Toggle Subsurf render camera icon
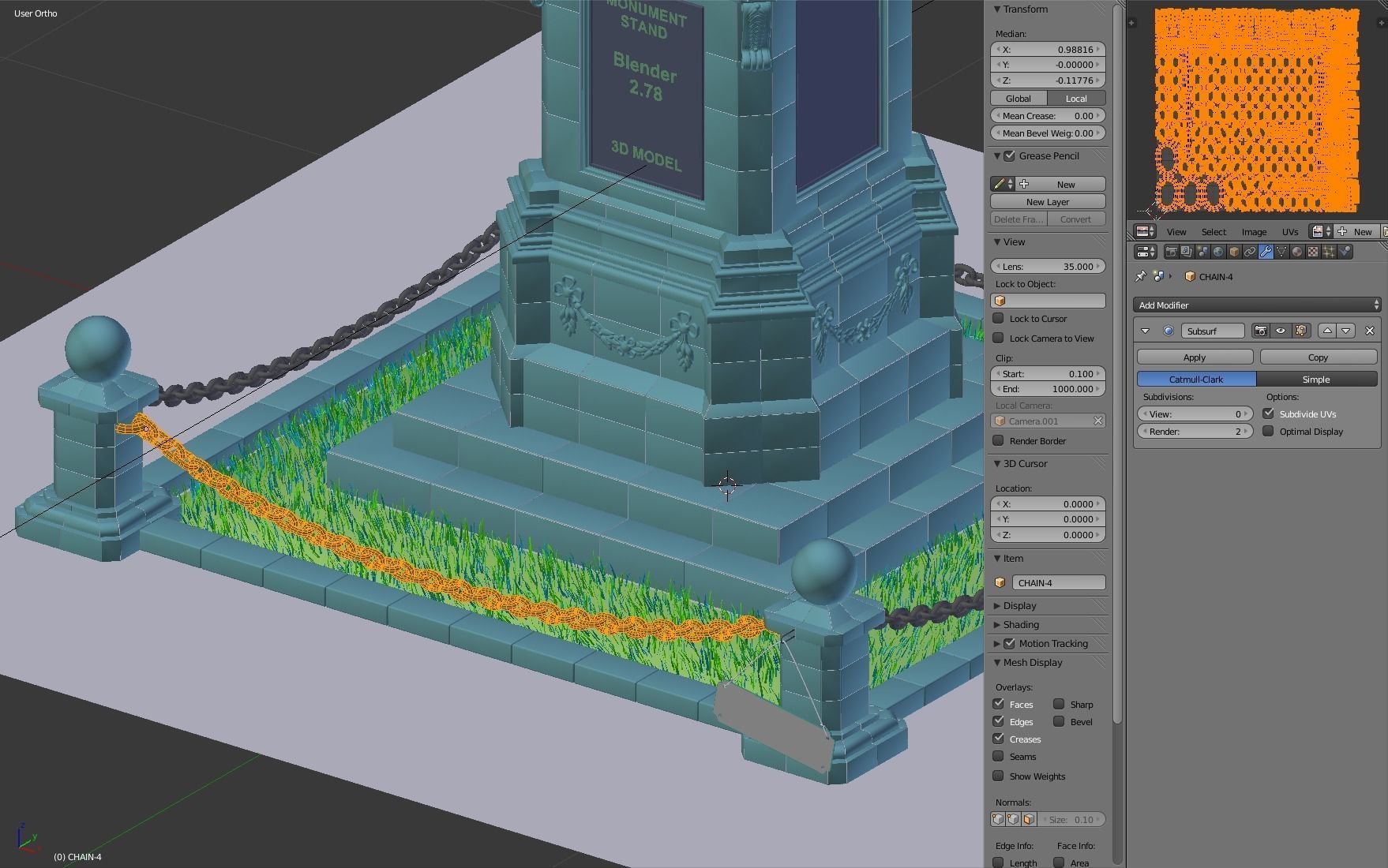This screenshot has height=868, width=1388. click(x=1261, y=331)
